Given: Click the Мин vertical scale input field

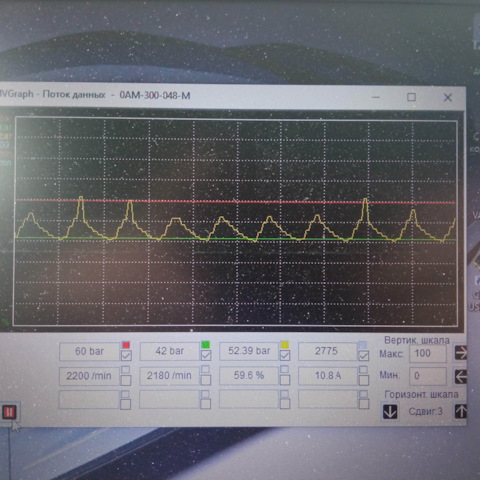Looking at the screenshot, I should click(428, 376).
